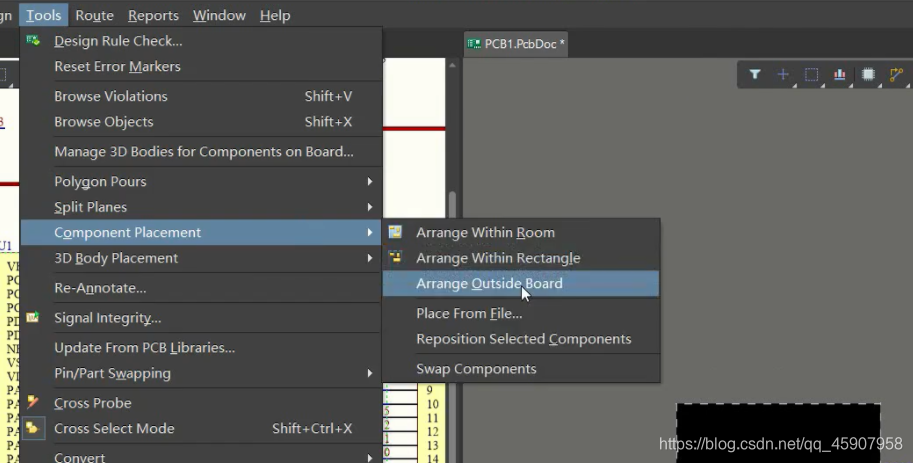The width and height of the screenshot is (913, 463).
Task: Click the Design Rule Check icon
Action: pyautogui.click(x=33, y=40)
